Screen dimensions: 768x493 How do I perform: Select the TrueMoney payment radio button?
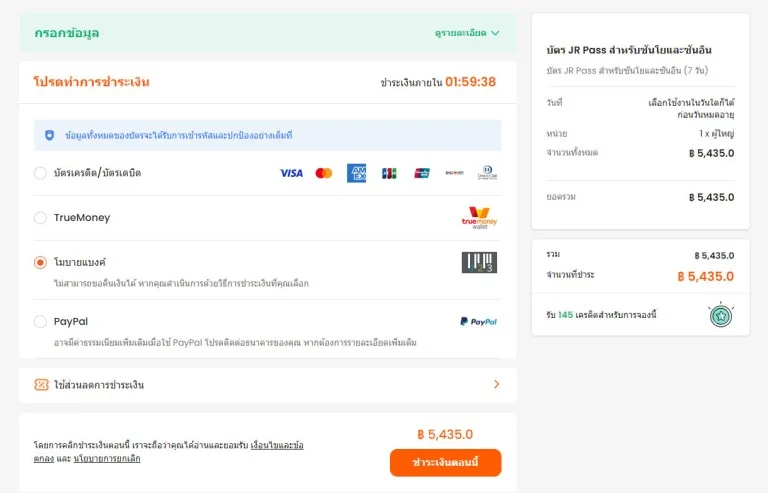[x=40, y=218]
